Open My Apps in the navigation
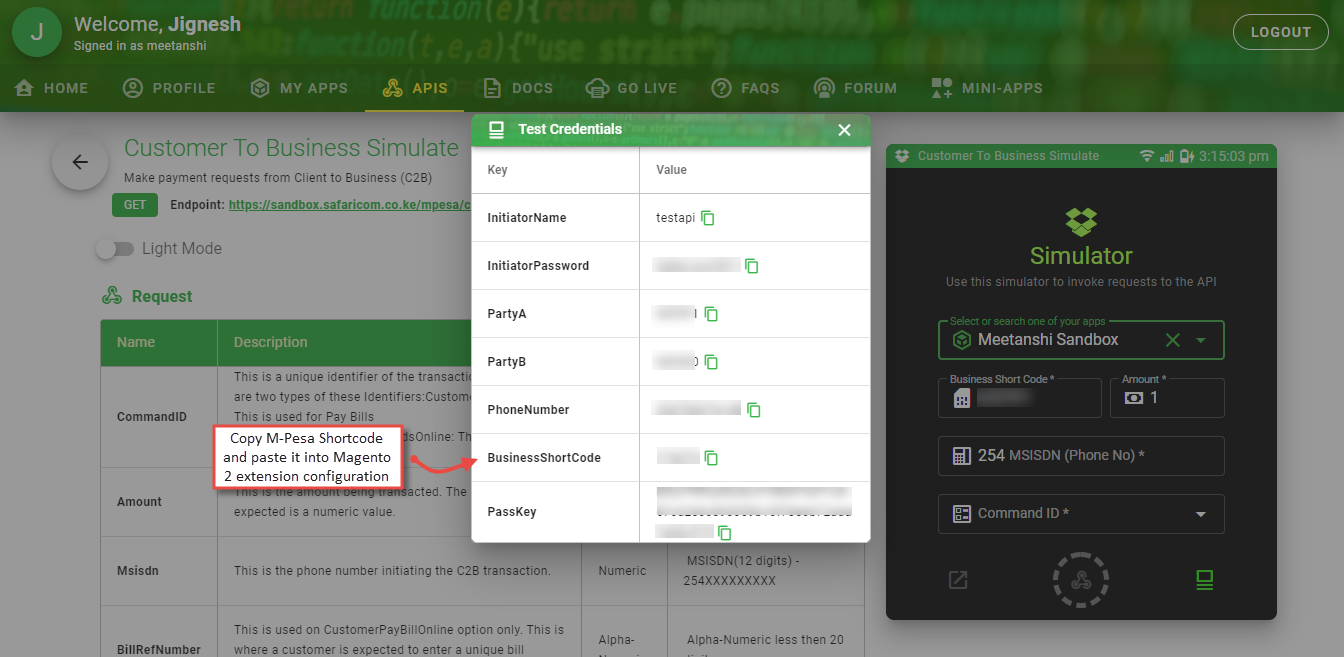Viewport: 1344px width, 657px height. click(299, 88)
